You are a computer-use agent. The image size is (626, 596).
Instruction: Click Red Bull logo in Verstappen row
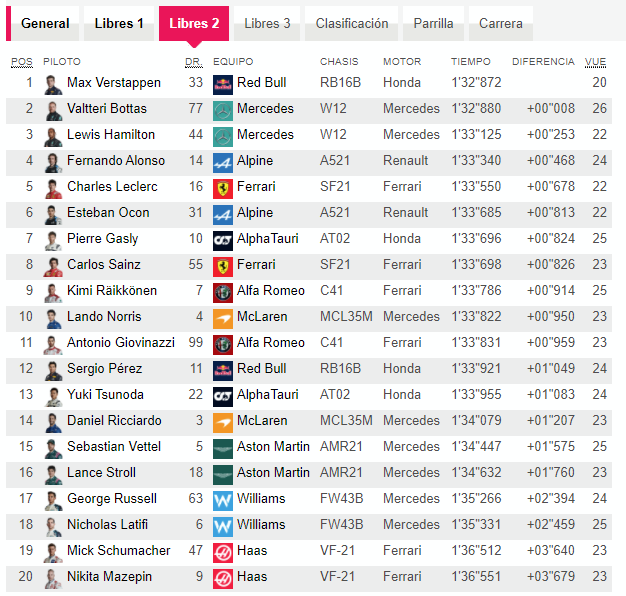[x=223, y=85]
